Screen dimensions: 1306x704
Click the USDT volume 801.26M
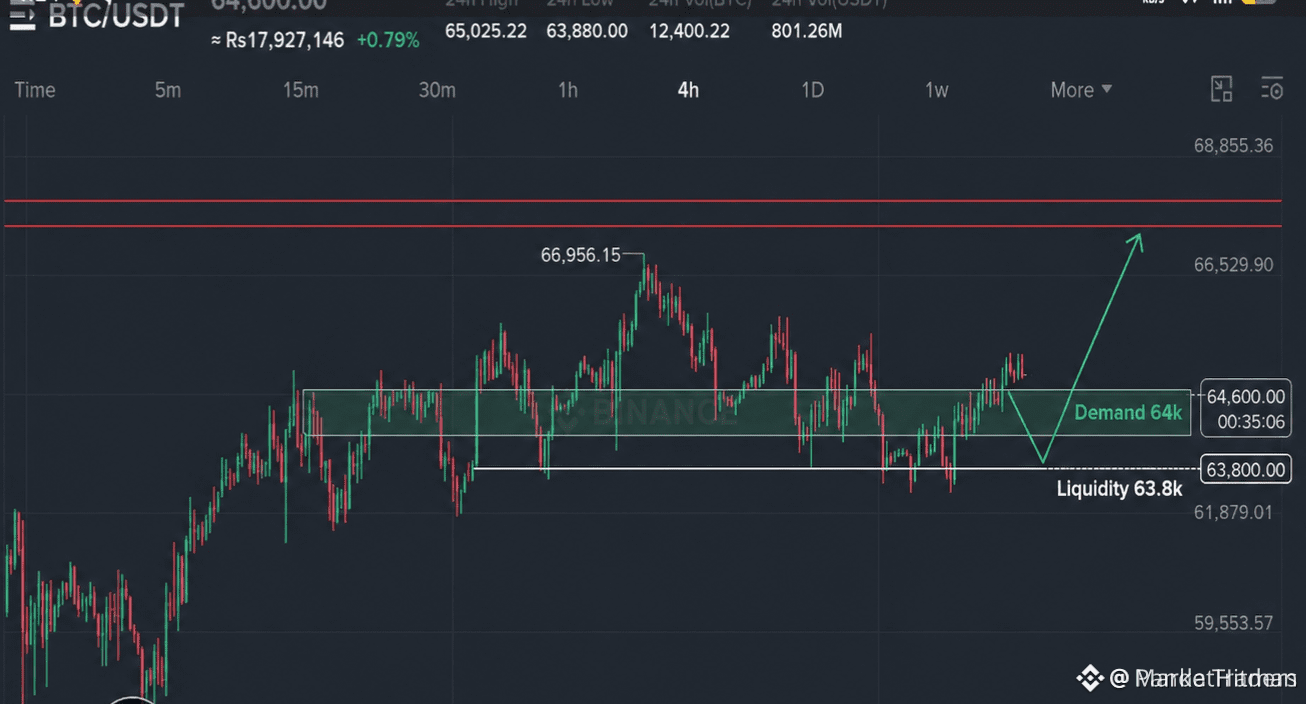tap(806, 31)
